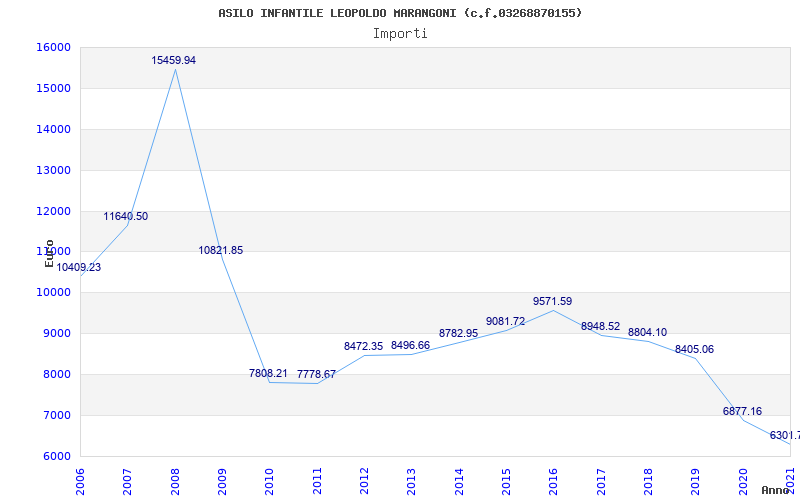Click the Euro y-axis title
The width and height of the screenshot is (800, 500).
49,253
